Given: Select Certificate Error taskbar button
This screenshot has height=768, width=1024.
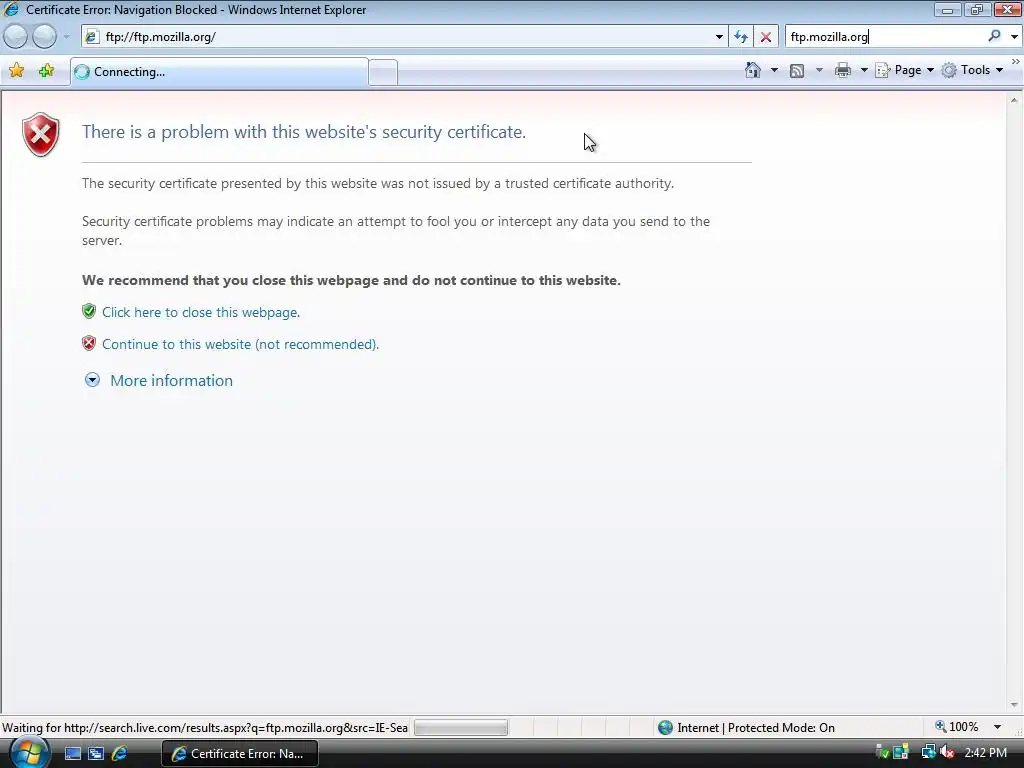Looking at the screenshot, I should (240, 754).
